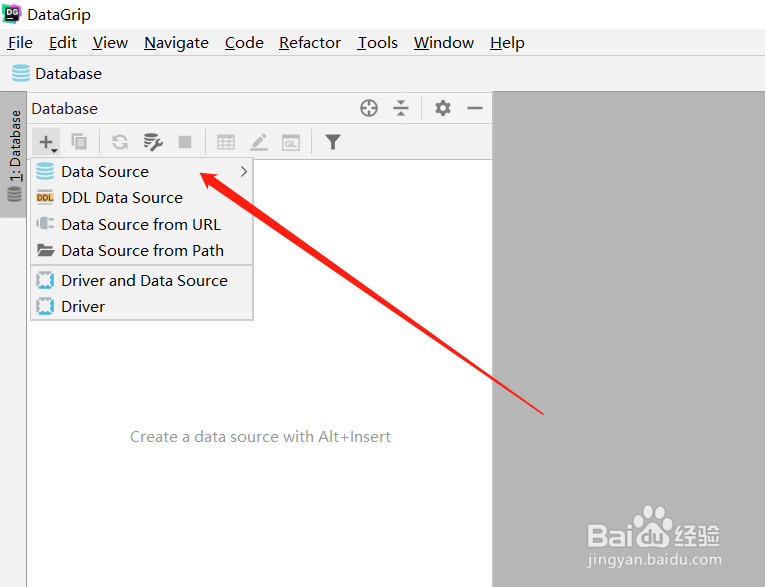
Task: Toggle the 1: Database side tool tab
Action: click(14, 155)
